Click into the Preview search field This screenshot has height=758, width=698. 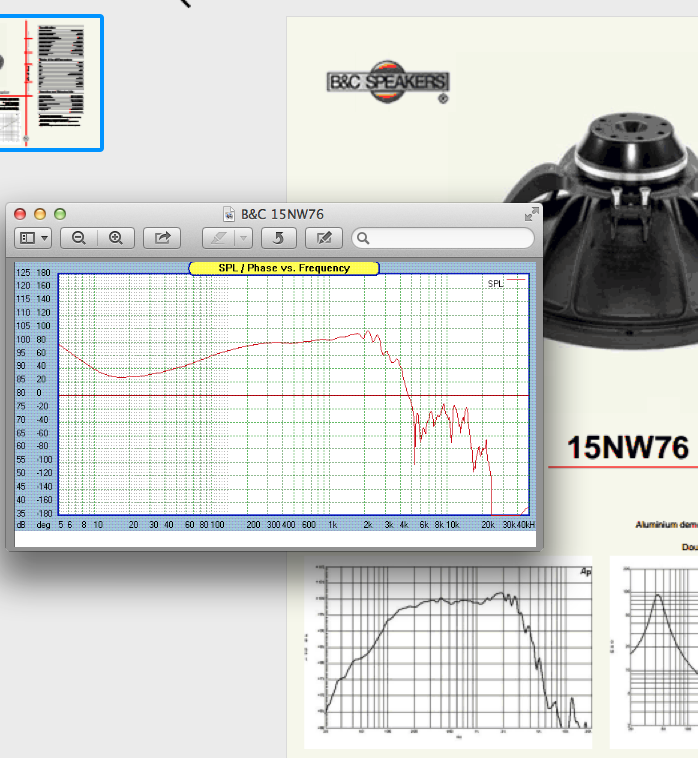443,238
